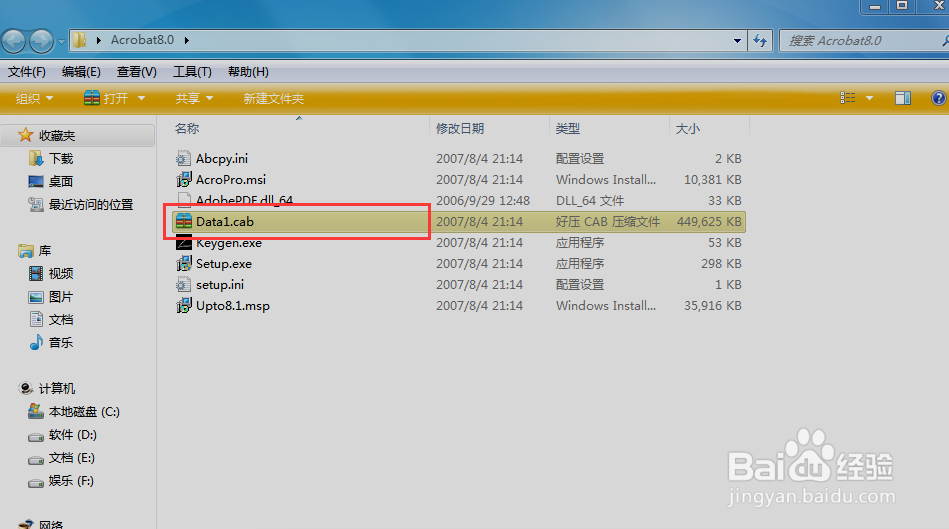This screenshot has width=949, height=529.
Task: Select the Setup.exe application icon
Action: click(183, 264)
